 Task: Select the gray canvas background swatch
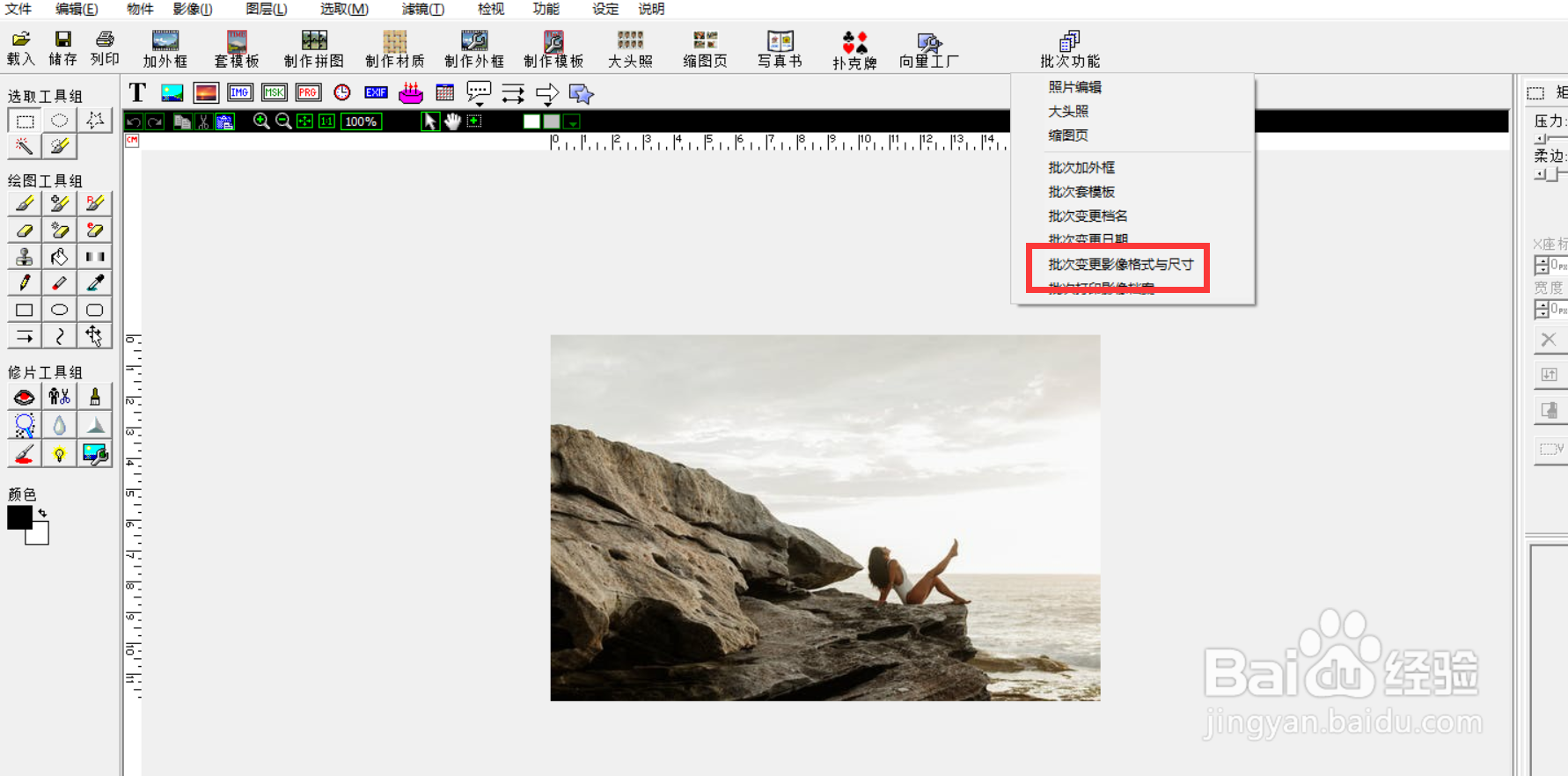(552, 121)
